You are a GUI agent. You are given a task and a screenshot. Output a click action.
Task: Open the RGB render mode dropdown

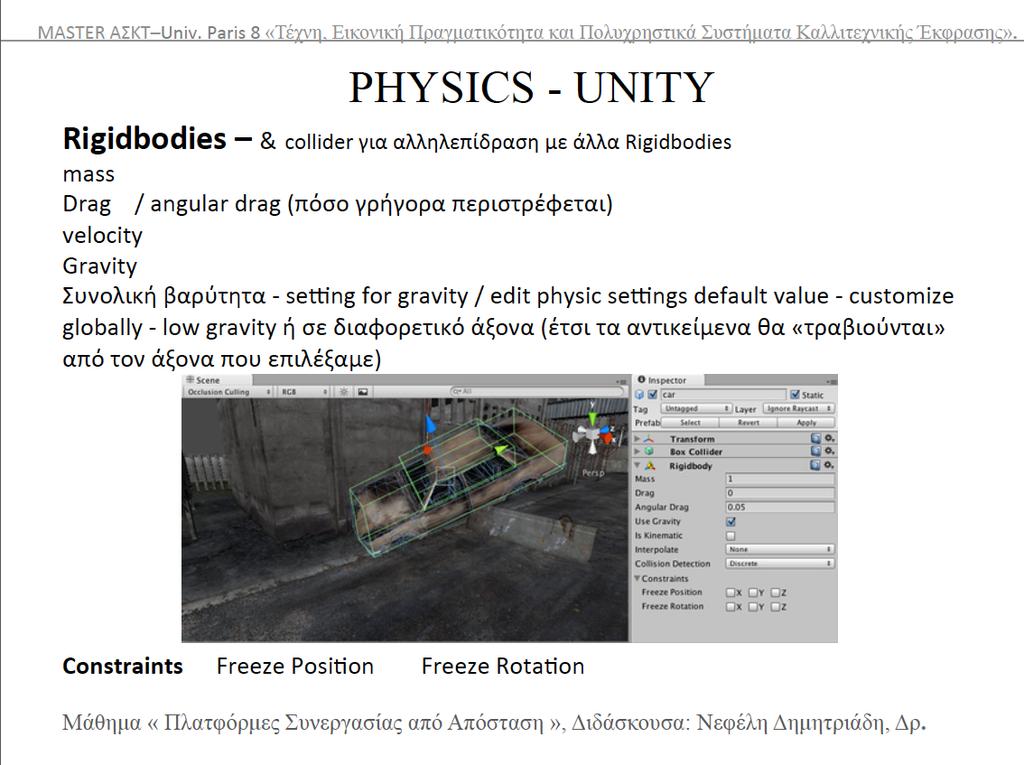304,392
